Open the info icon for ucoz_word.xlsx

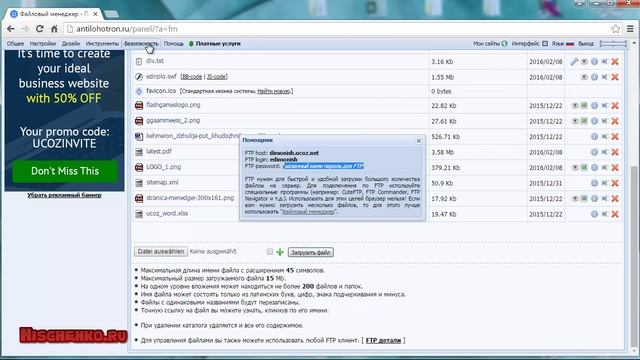[594, 214]
